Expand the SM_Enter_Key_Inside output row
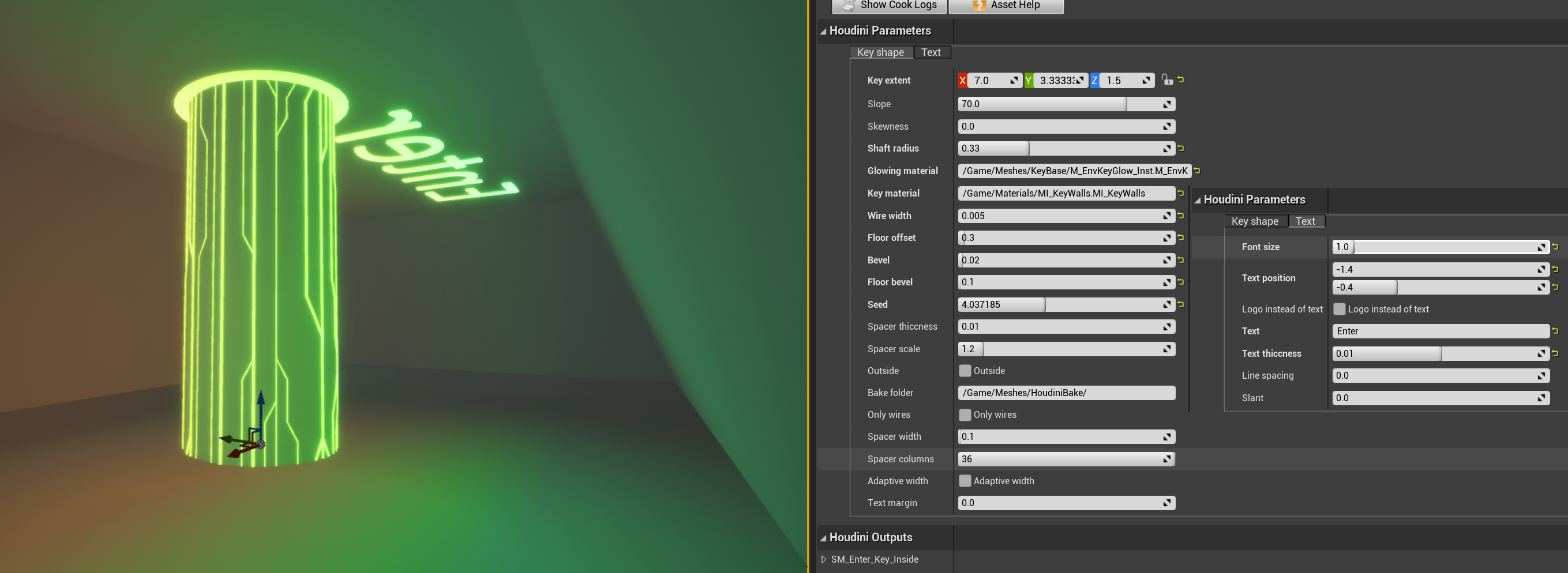 pos(824,560)
